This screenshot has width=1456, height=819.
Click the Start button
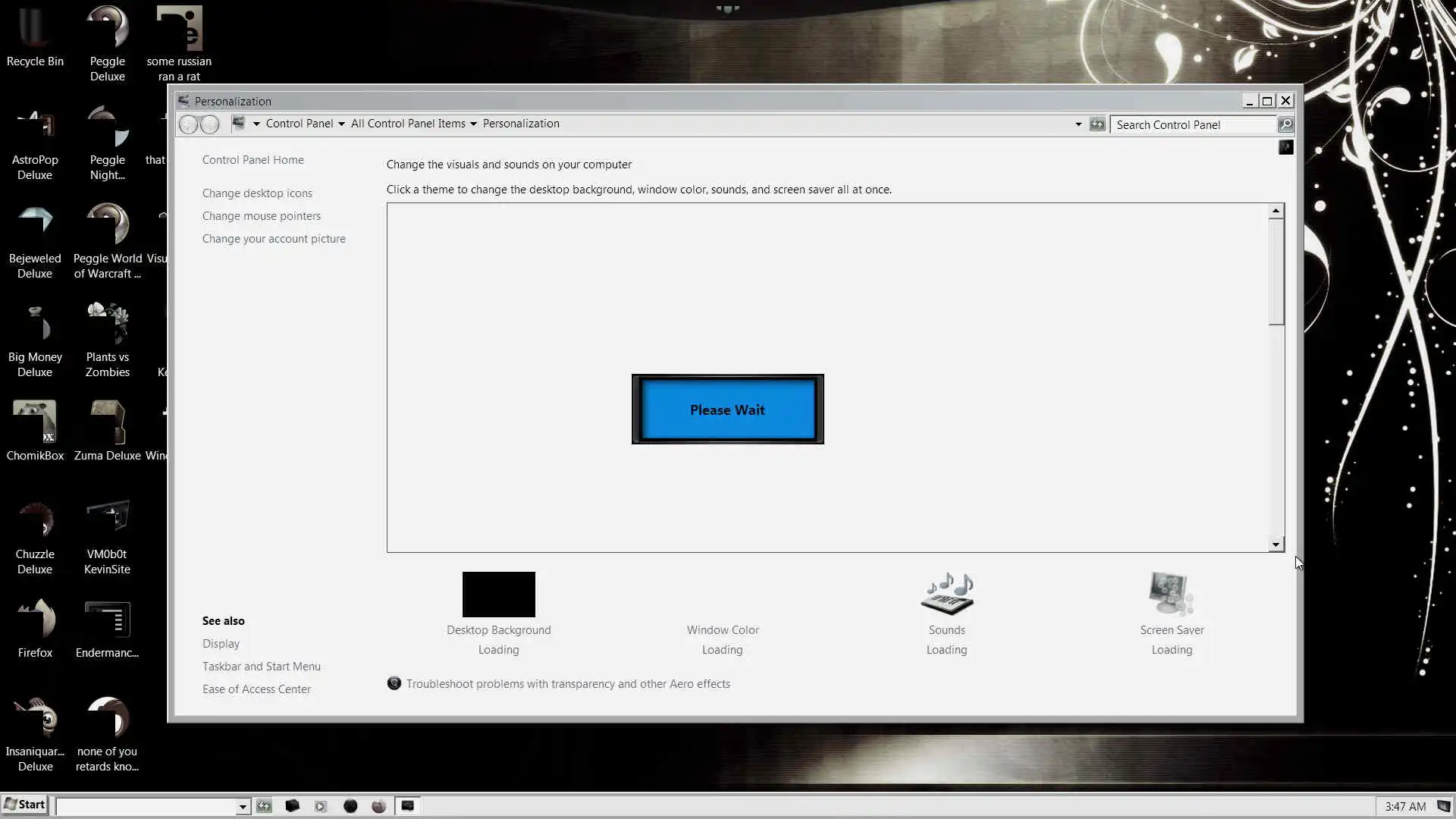(x=25, y=805)
